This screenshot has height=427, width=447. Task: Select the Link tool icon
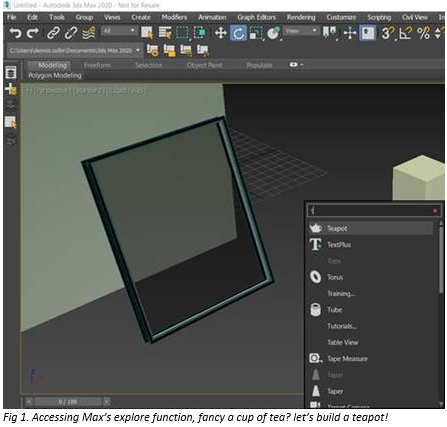pyautogui.click(x=53, y=33)
